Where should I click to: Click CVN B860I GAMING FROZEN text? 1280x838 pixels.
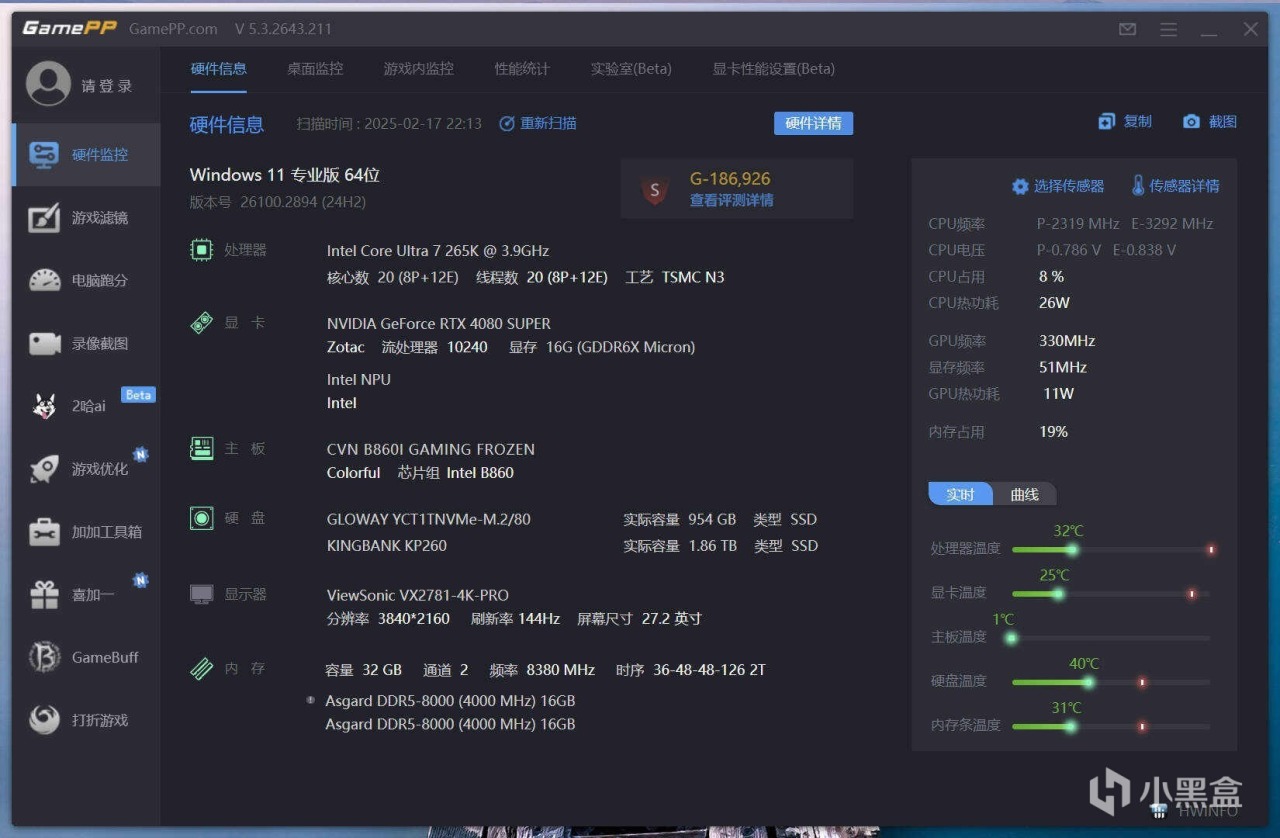431,449
